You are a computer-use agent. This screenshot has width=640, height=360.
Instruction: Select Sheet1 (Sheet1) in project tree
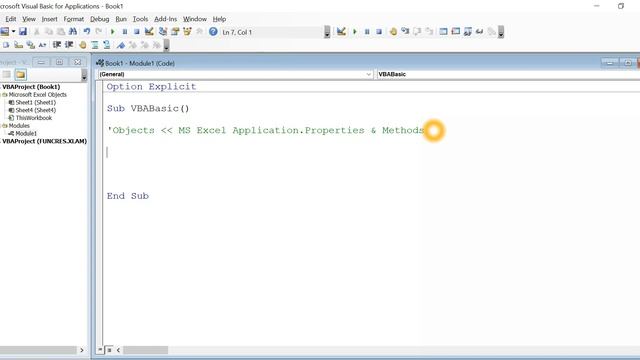36,102
